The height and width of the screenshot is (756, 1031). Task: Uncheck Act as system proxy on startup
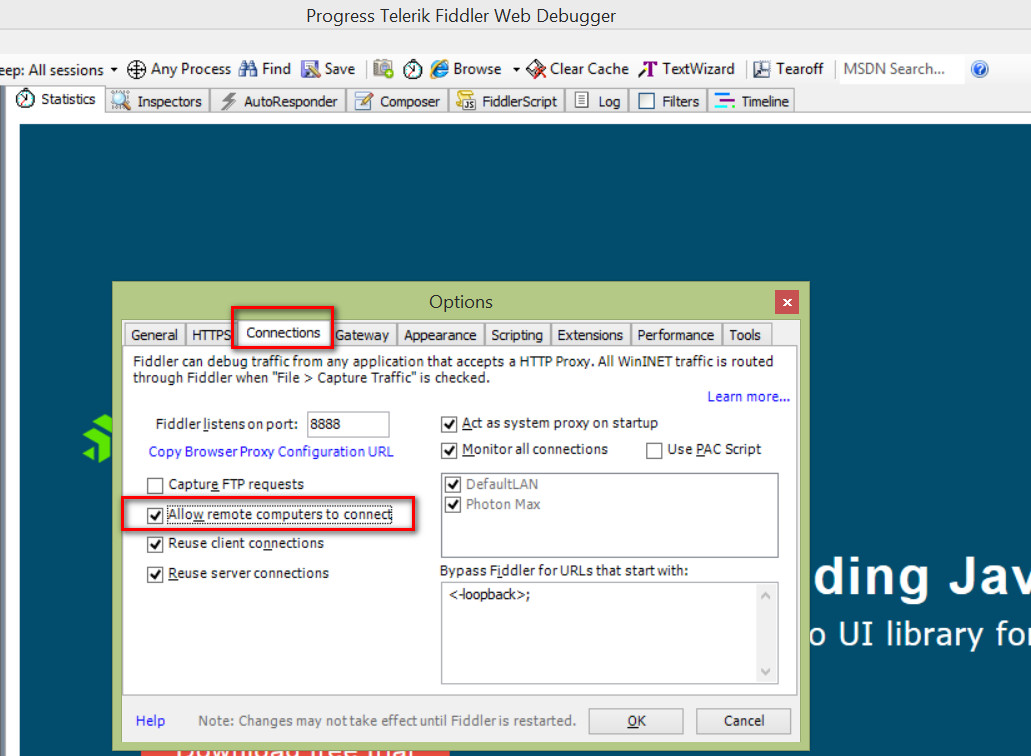click(x=449, y=424)
